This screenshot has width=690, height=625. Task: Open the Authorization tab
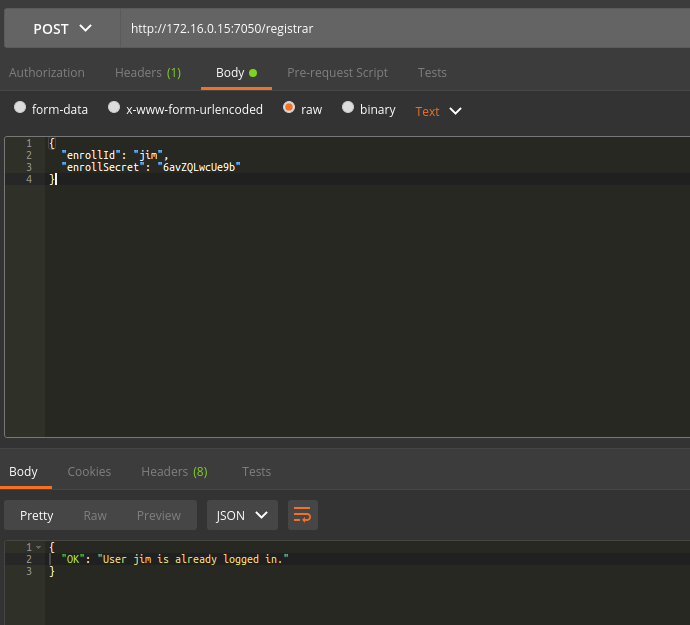coord(47,73)
